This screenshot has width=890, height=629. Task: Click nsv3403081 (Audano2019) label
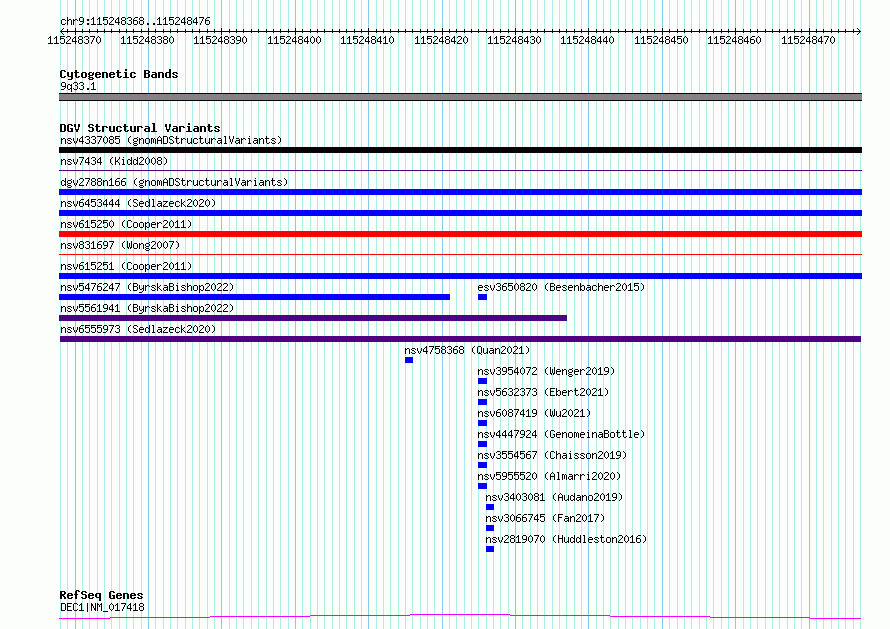(554, 497)
